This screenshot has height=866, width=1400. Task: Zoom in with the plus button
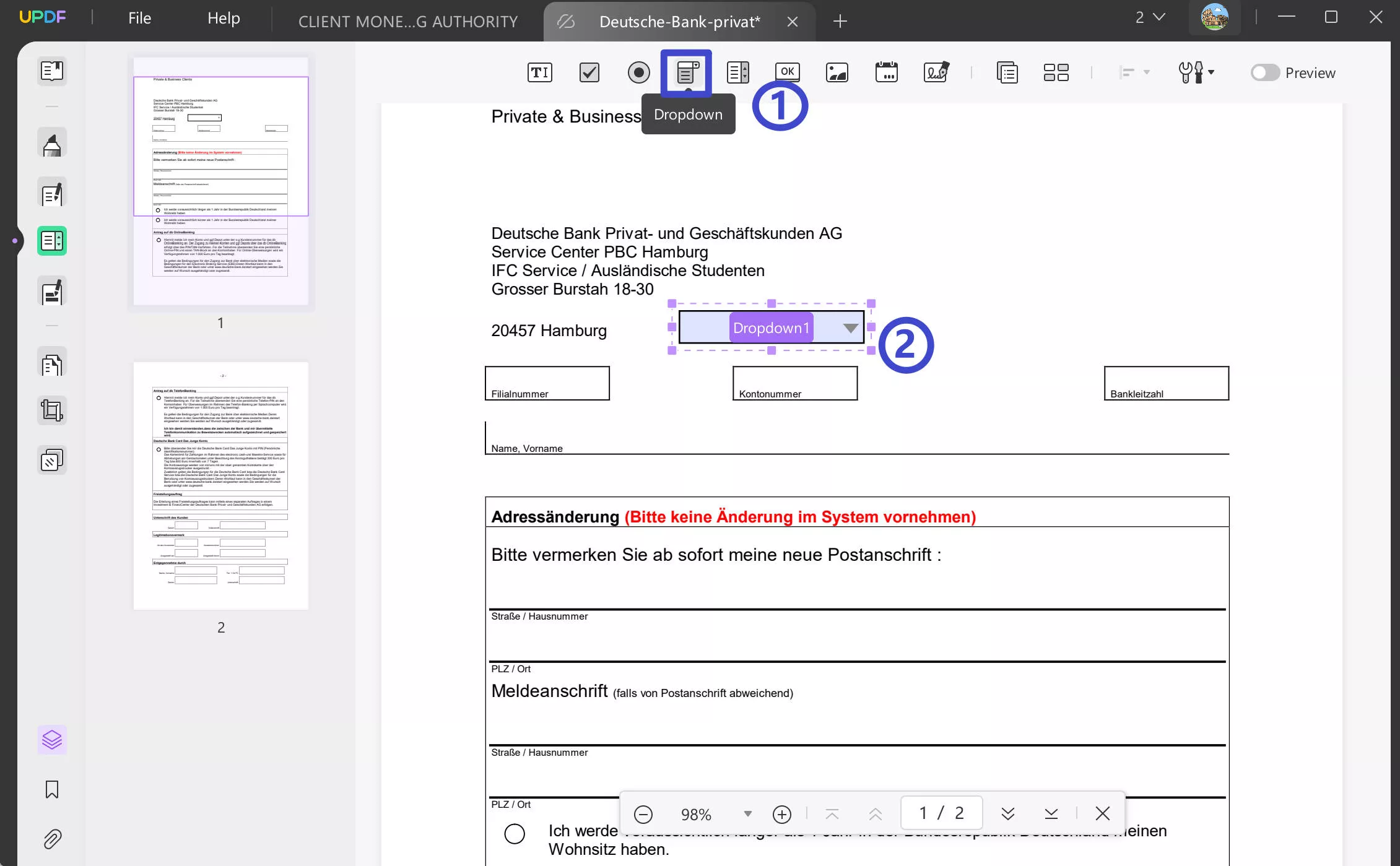coord(782,814)
